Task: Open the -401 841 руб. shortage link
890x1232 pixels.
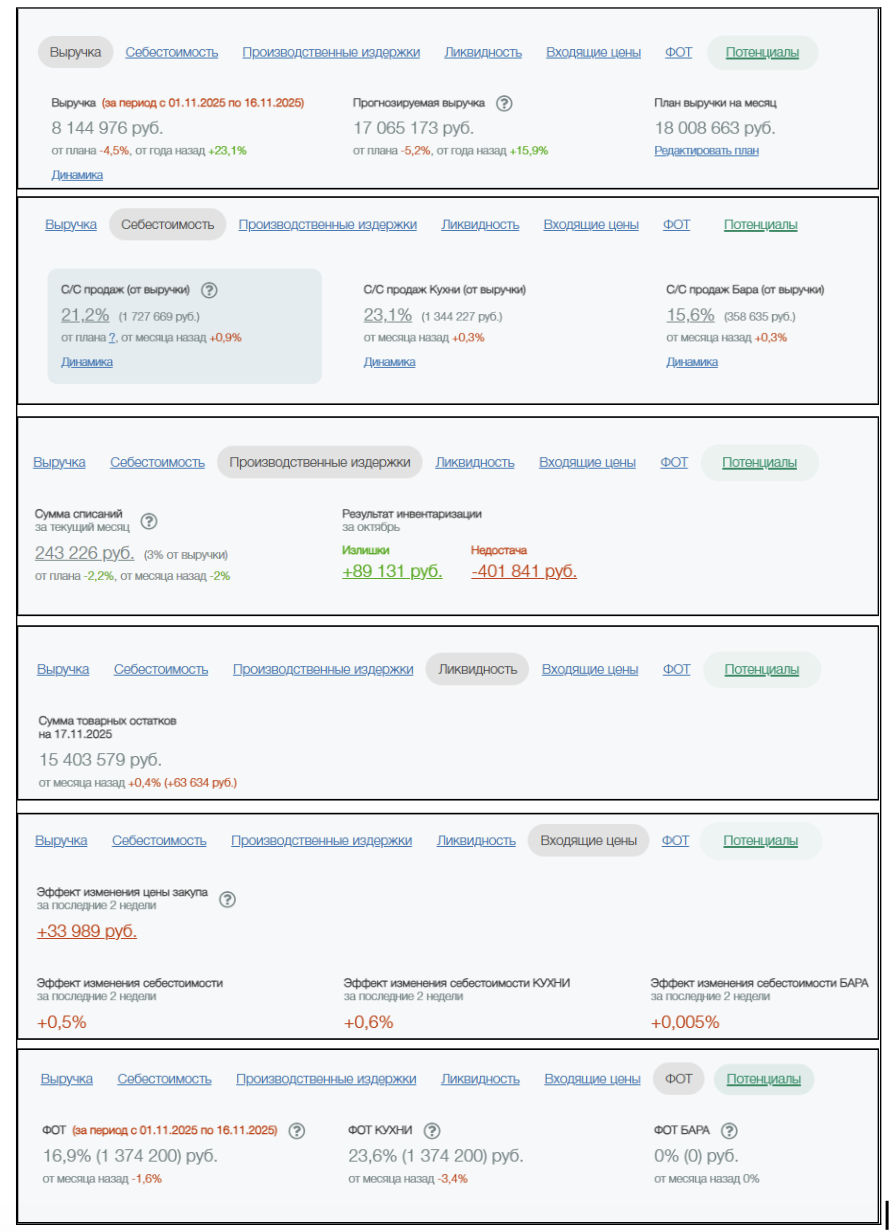Action: click(x=524, y=572)
